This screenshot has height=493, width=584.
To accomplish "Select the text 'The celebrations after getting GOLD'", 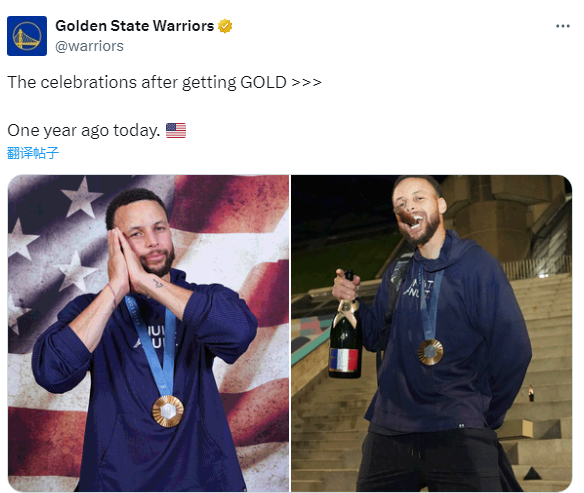I will pyautogui.click(x=147, y=82).
